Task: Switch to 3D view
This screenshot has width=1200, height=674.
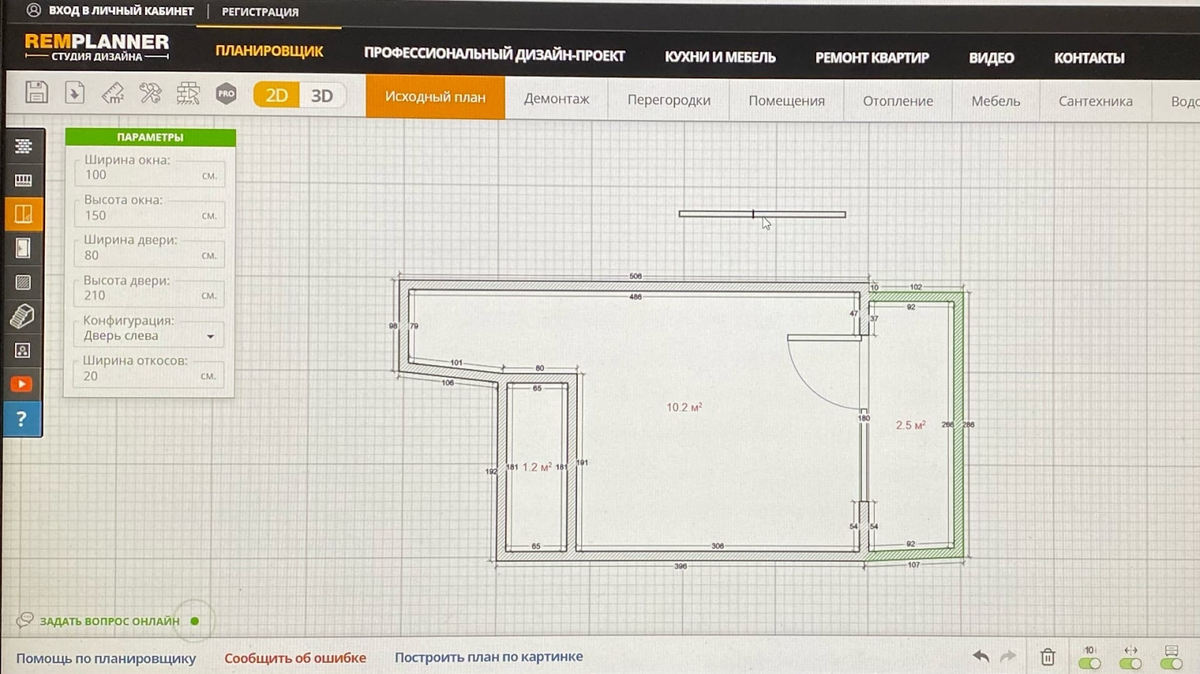Action: 322,95
